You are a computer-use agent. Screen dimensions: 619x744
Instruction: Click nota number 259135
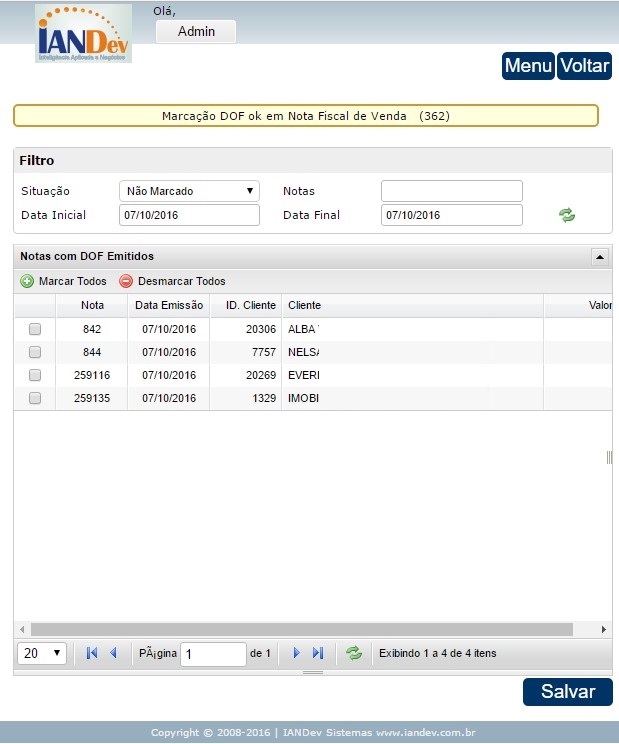click(x=92, y=398)
